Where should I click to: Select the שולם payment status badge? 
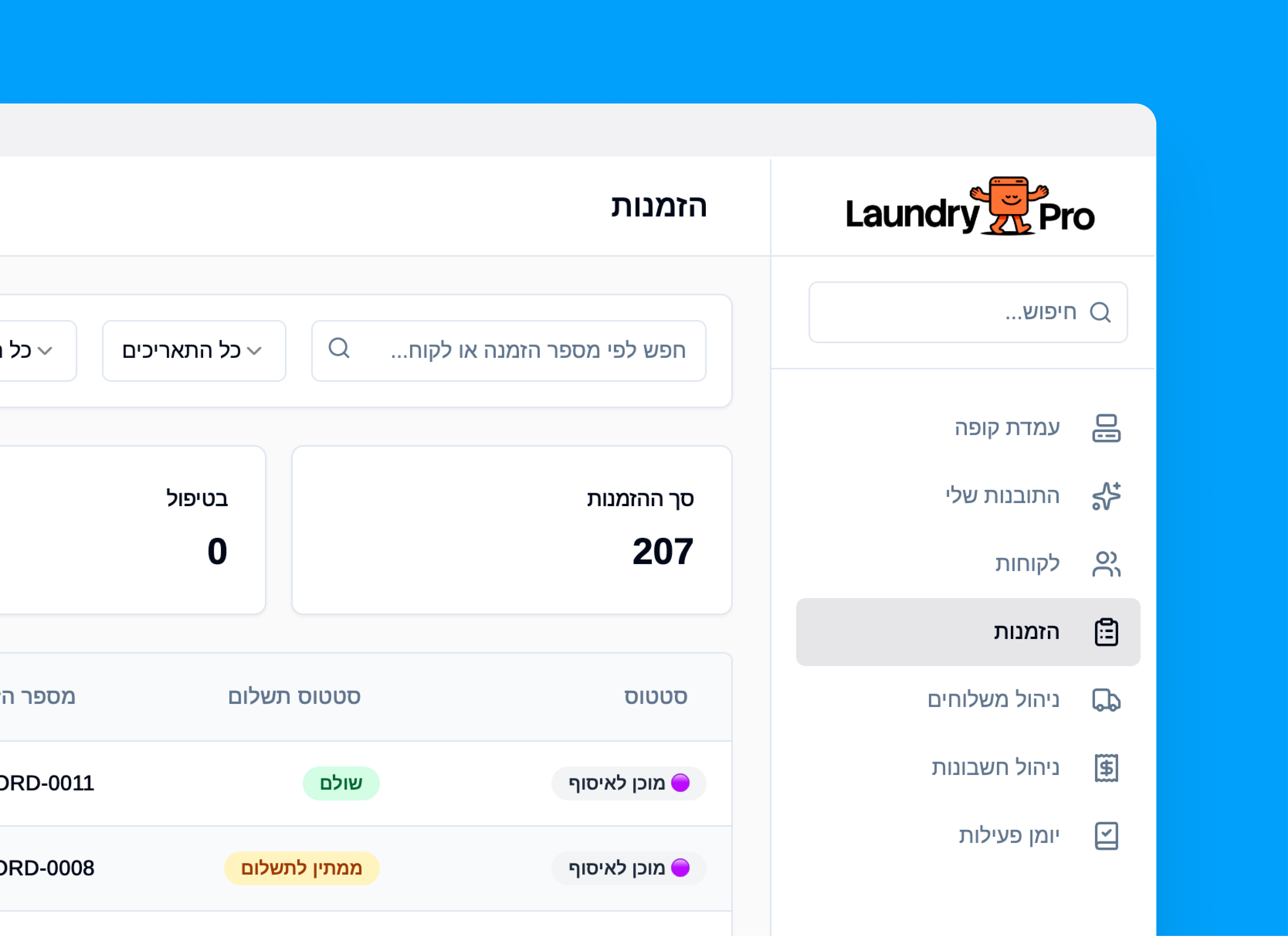coord(341,783)
